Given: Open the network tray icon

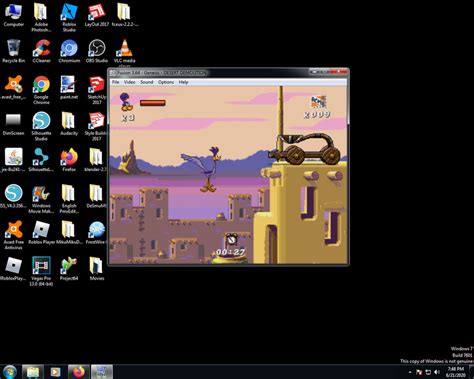Looking at the screenshot, I should [428, 372].
